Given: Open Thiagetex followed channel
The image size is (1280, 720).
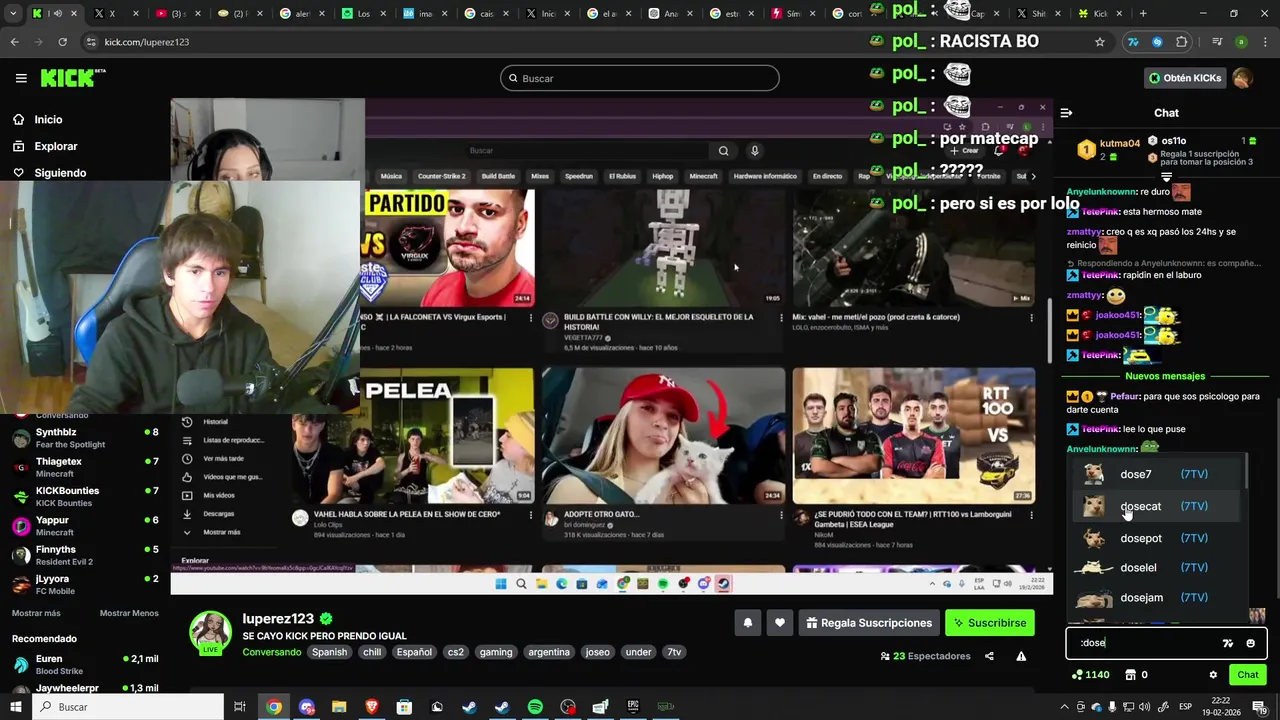Looking at the screenshot, I should pos(85,467).
